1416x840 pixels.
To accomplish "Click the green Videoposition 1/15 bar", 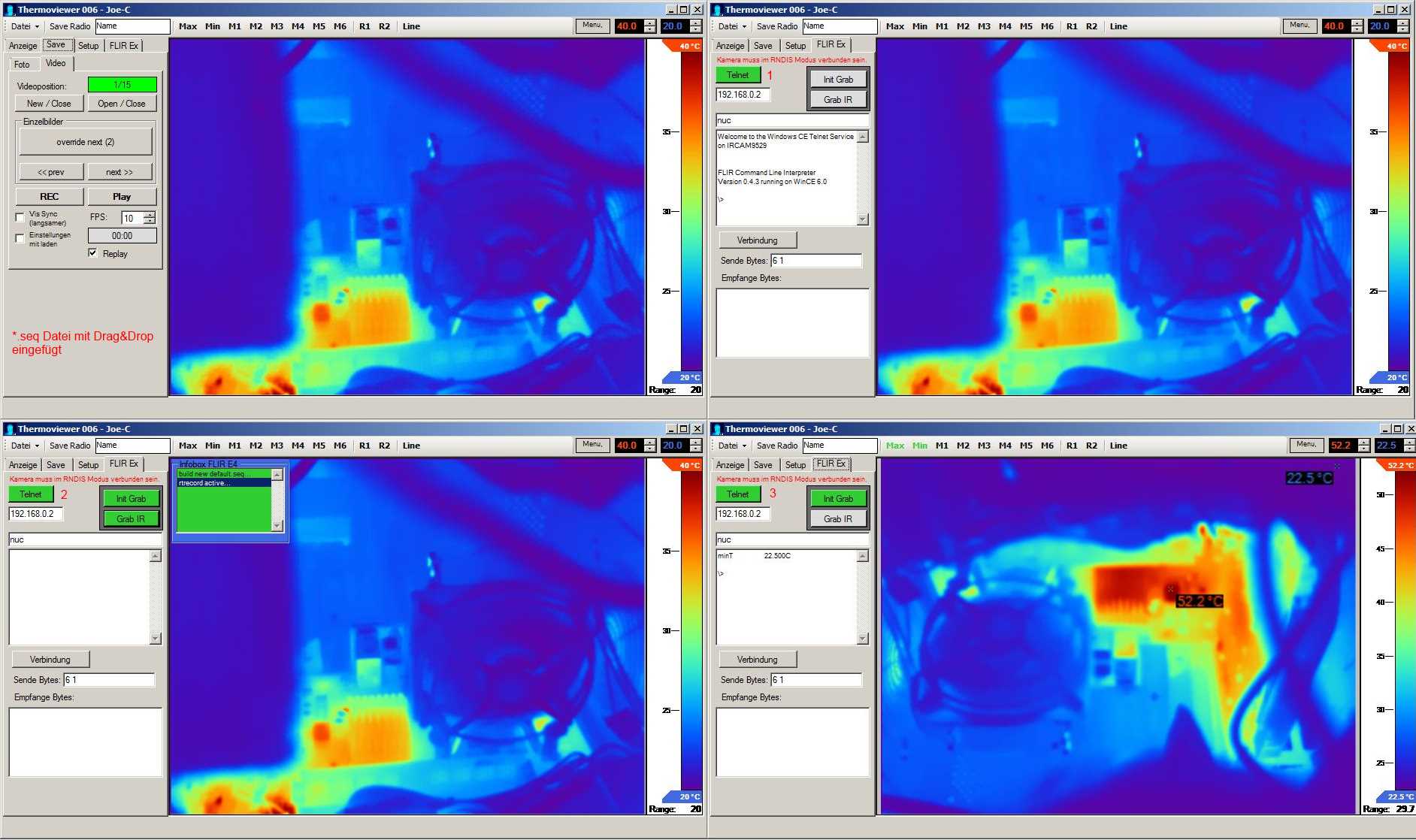I will tap(122, 85).
